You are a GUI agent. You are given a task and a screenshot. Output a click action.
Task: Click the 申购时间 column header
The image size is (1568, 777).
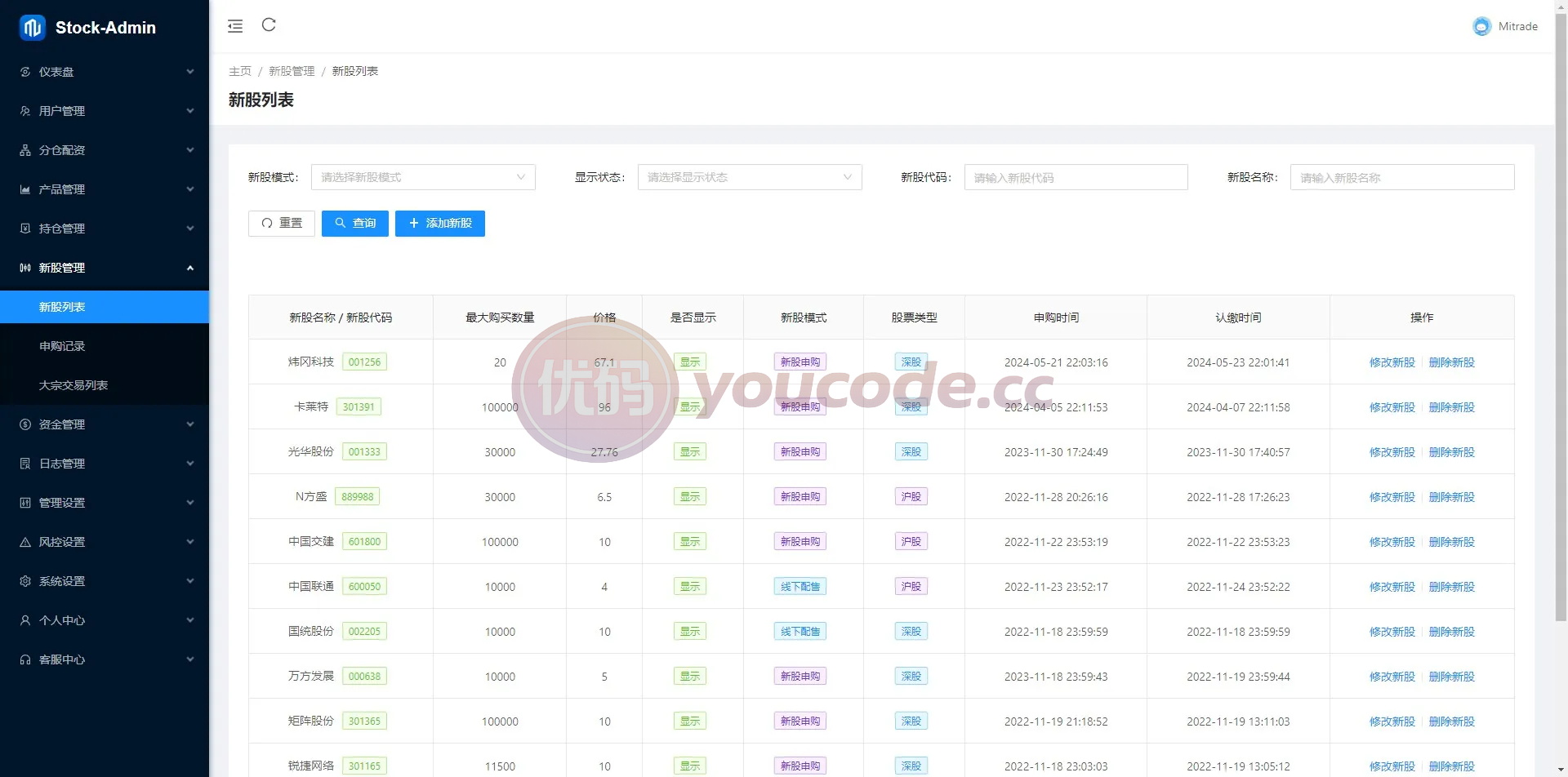pyautogui.click(x=1056, y=317)
